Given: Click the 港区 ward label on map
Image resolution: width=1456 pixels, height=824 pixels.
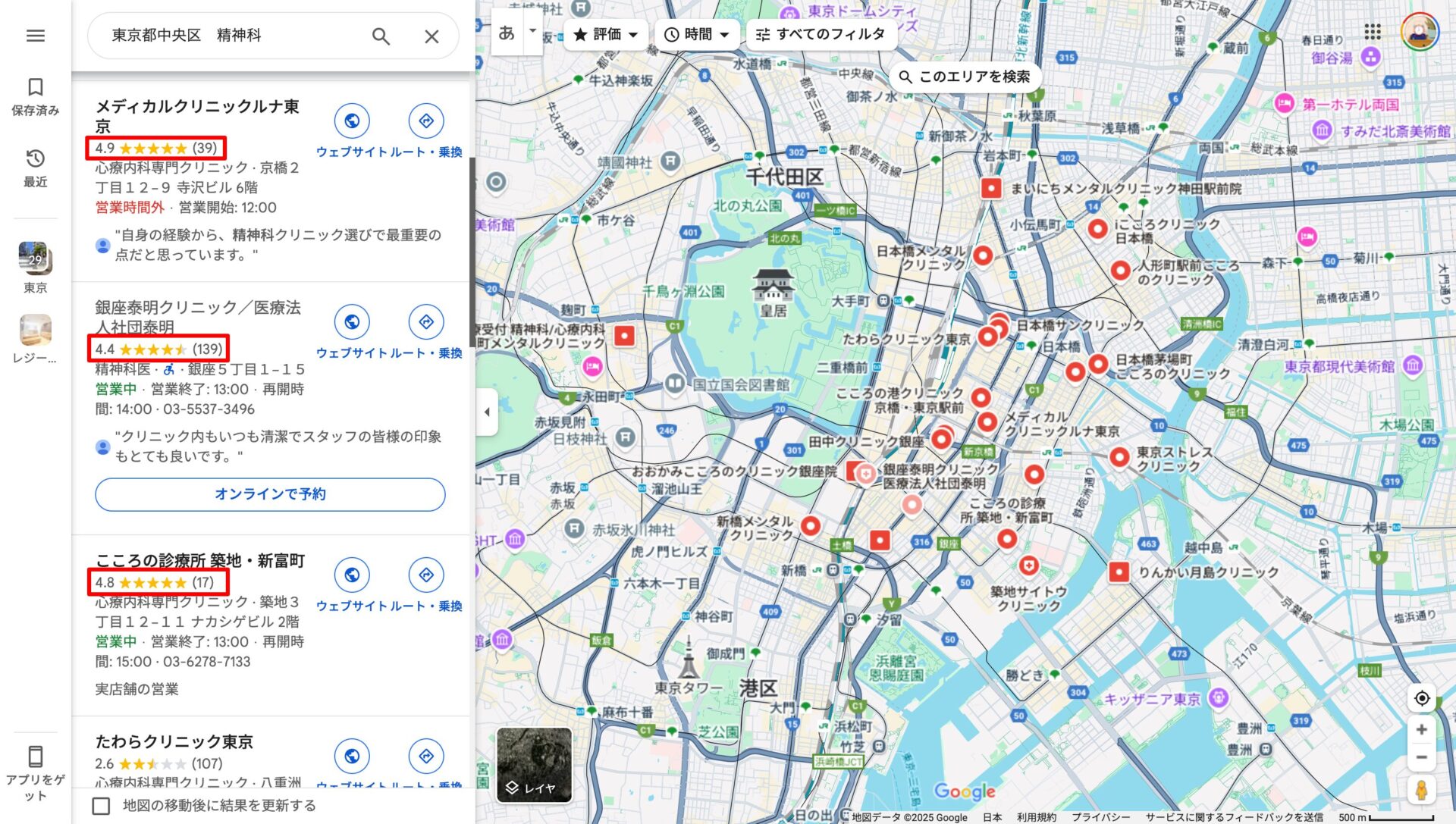Looking at the screenshot, I should (x=758, y=688).
